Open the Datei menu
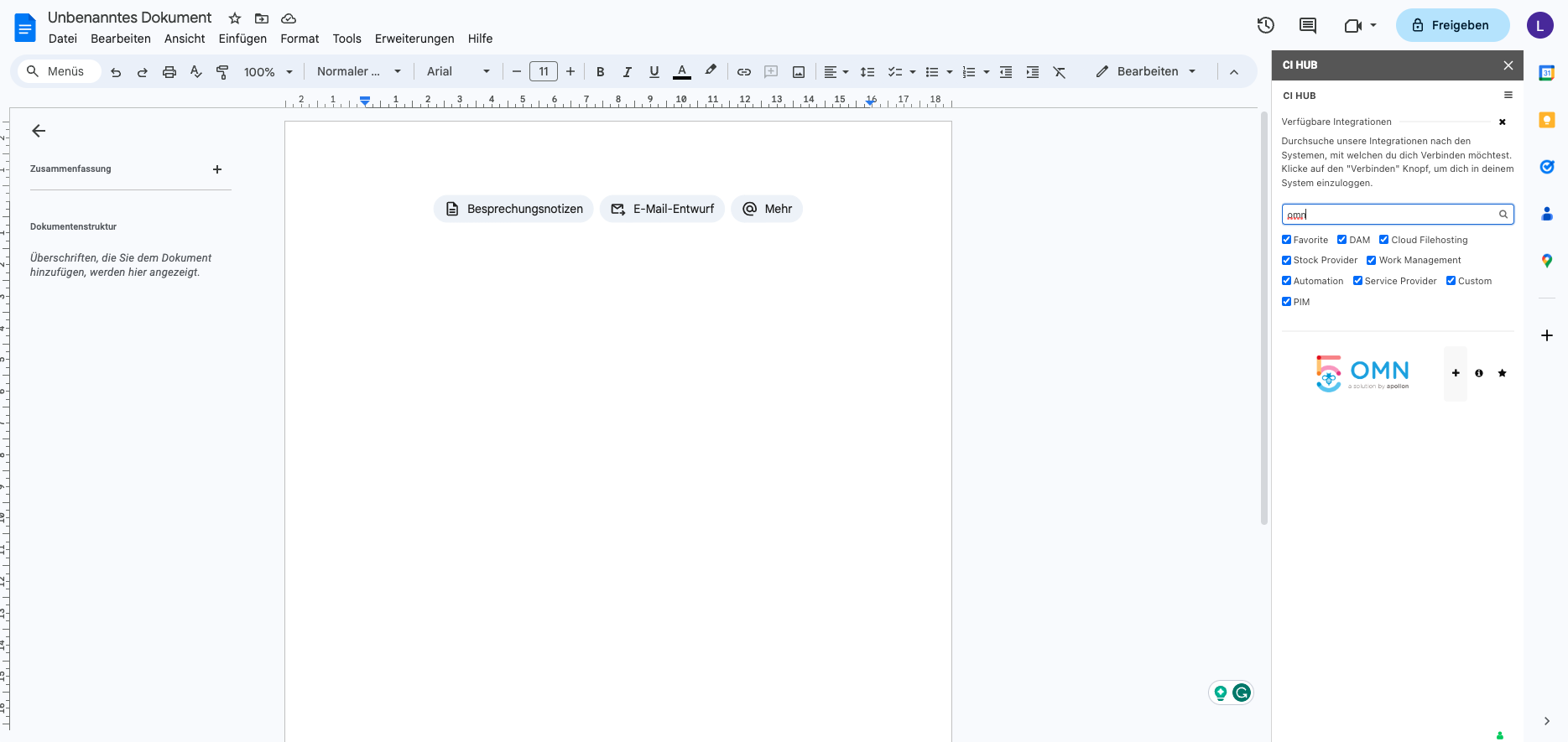The image size is (1568, 742). click(63, 39)
